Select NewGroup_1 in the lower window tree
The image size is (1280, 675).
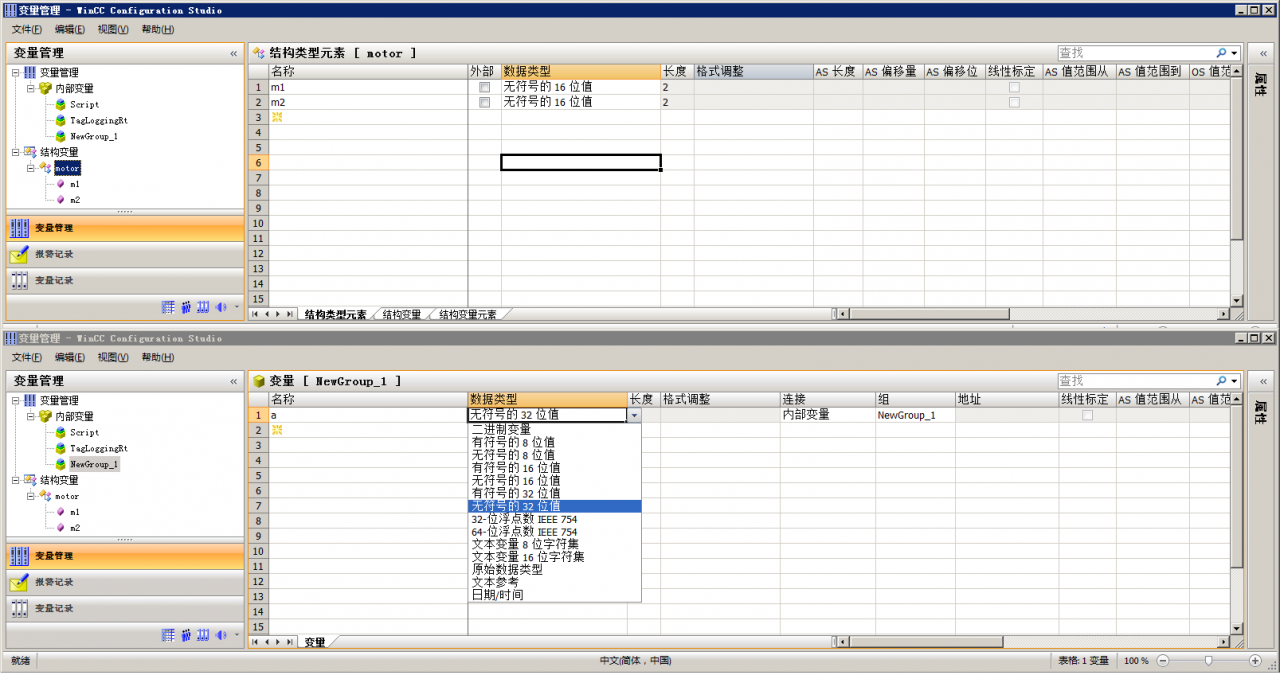click(x=94, y=464)
